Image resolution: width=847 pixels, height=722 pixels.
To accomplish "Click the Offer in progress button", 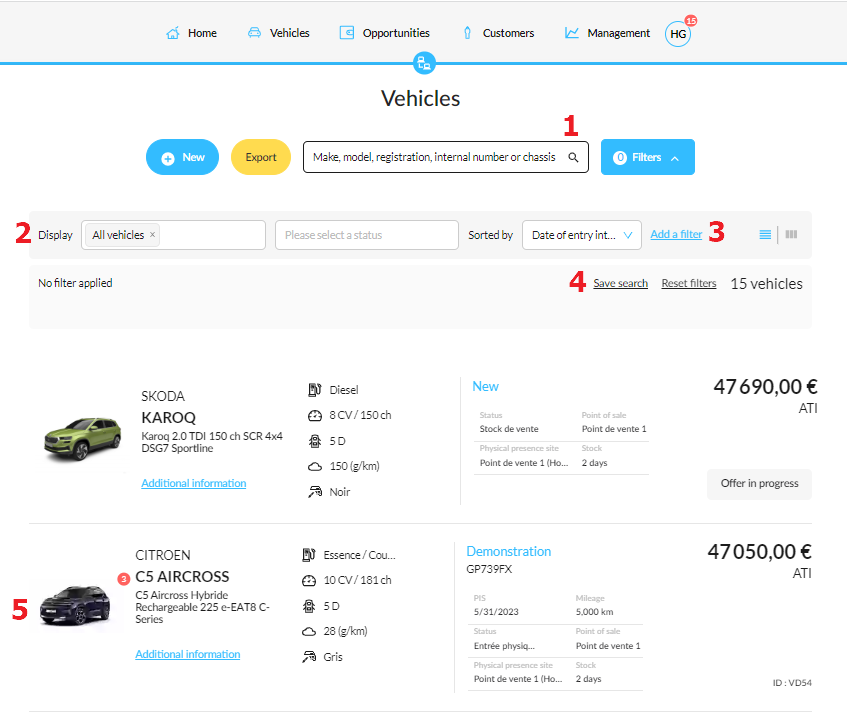I will pos(759,484).
